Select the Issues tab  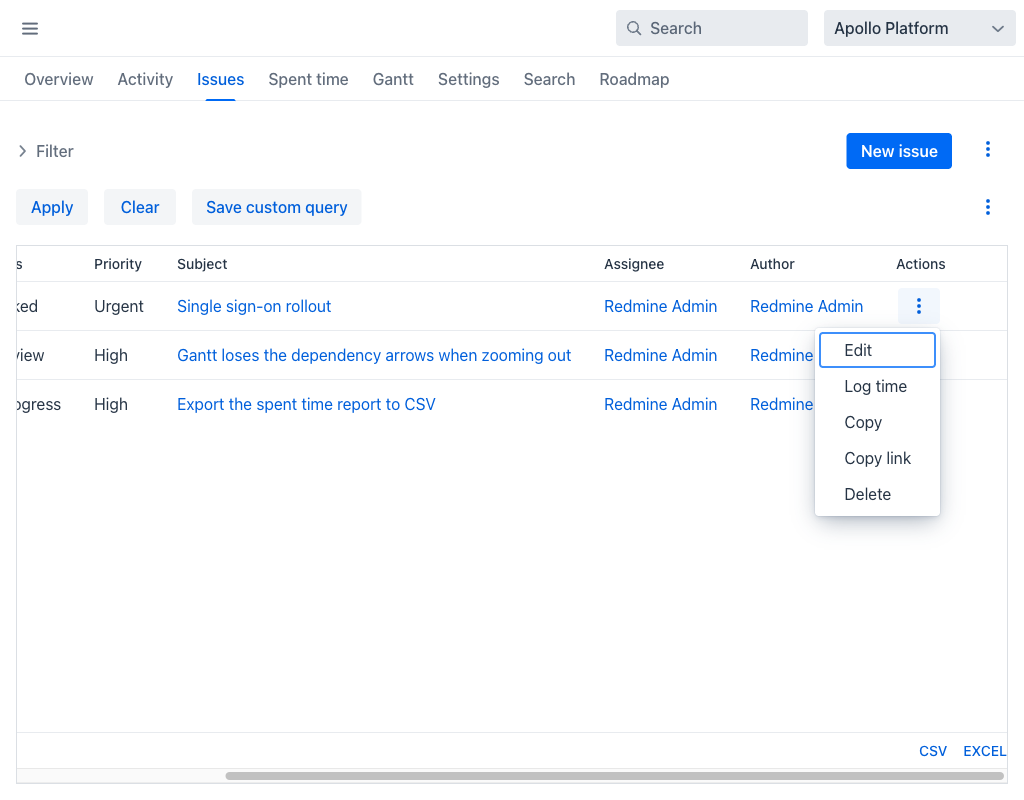click(220, 79)
